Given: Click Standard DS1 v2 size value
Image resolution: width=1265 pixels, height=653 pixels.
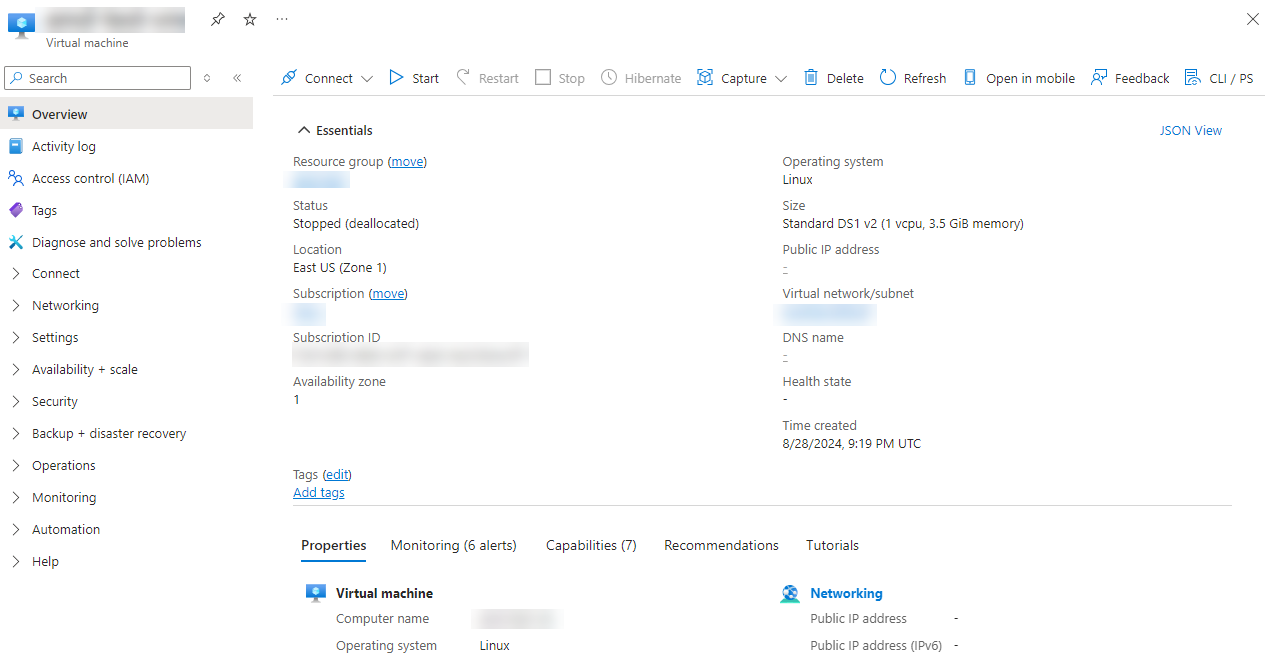Looking at the screenshot, I should [x=903, y=223].
